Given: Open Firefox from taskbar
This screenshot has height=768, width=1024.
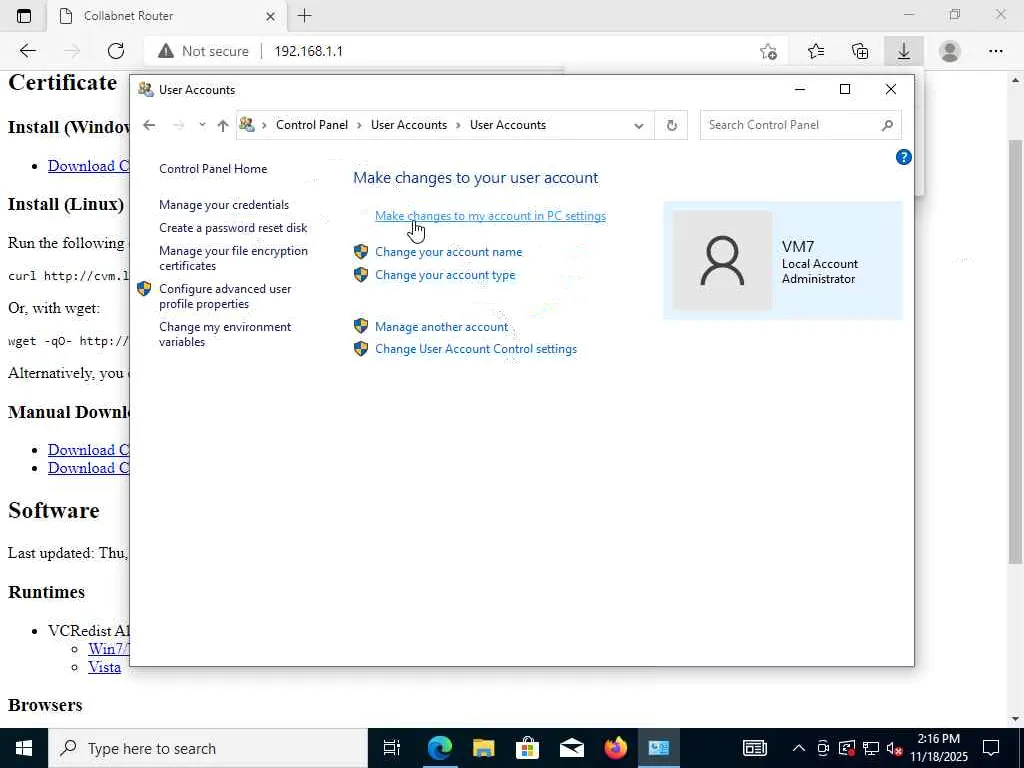Looking at the screenshot, I should (615, 748).
